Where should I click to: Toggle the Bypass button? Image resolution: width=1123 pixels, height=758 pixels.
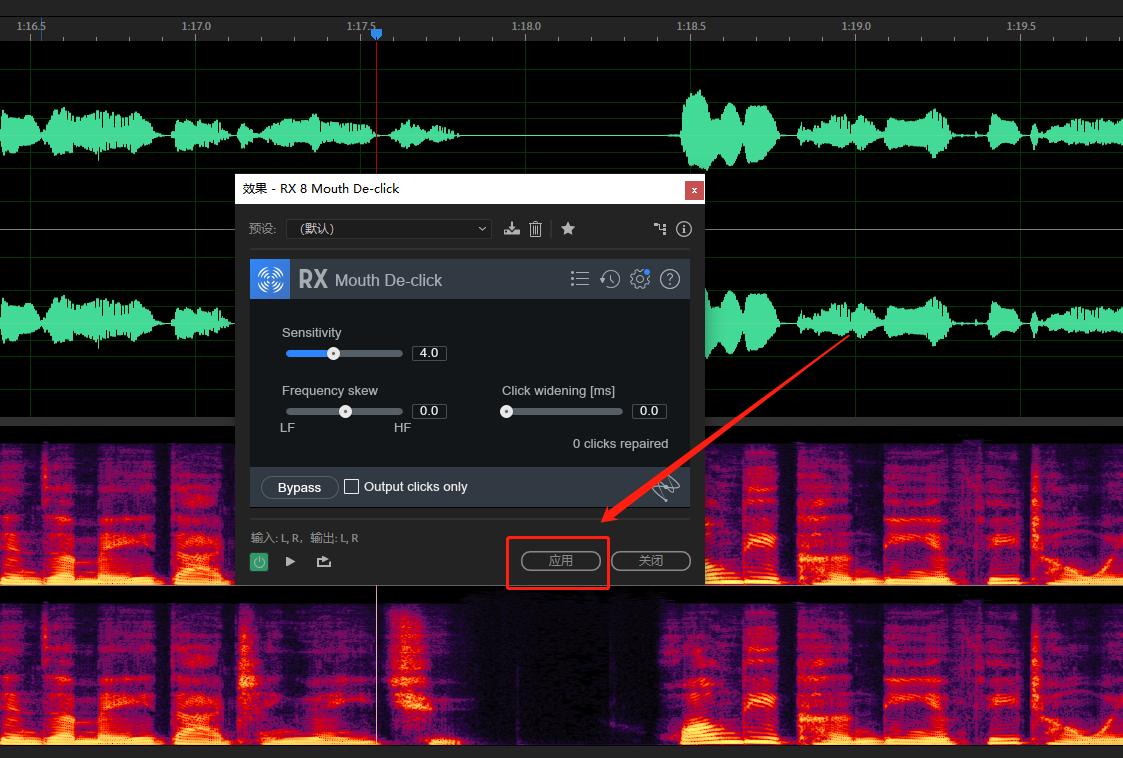coord(299,487)
